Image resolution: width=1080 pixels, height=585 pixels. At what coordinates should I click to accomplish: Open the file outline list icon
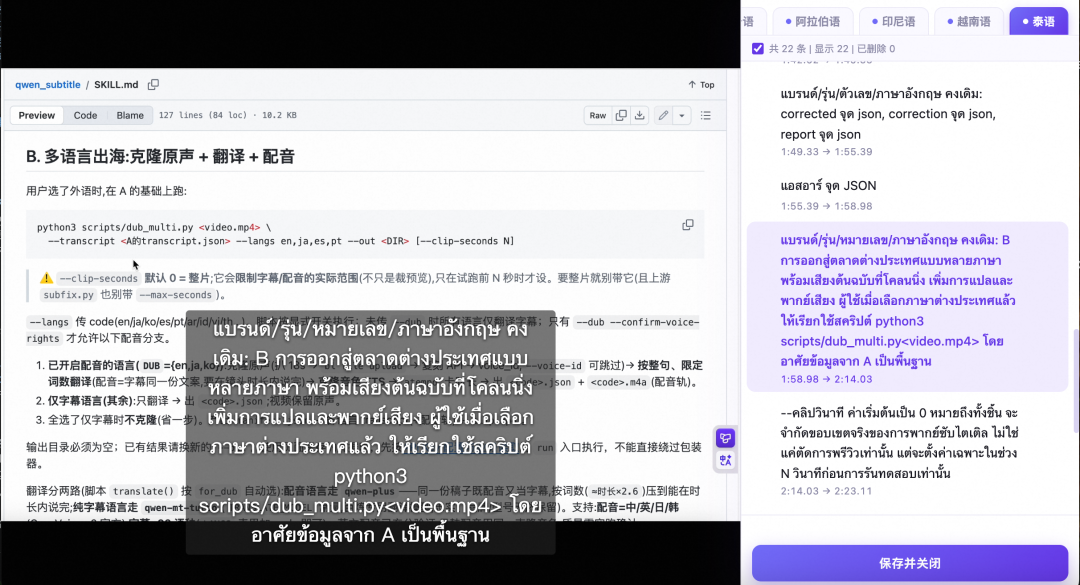tap(706, 115)
